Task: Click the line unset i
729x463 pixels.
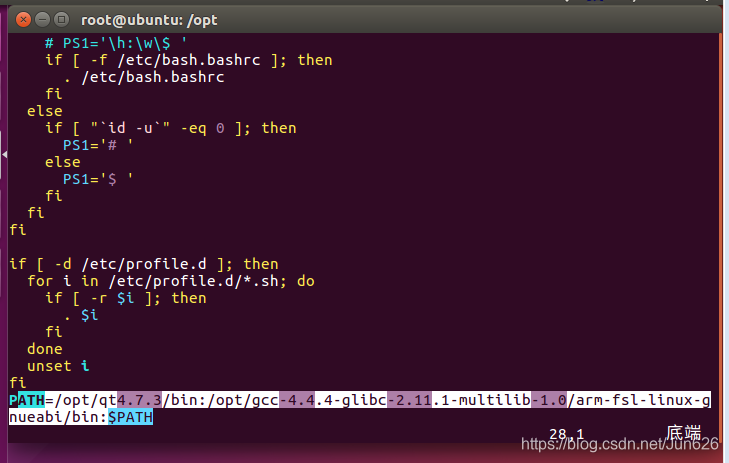Action: coord(58,366)
